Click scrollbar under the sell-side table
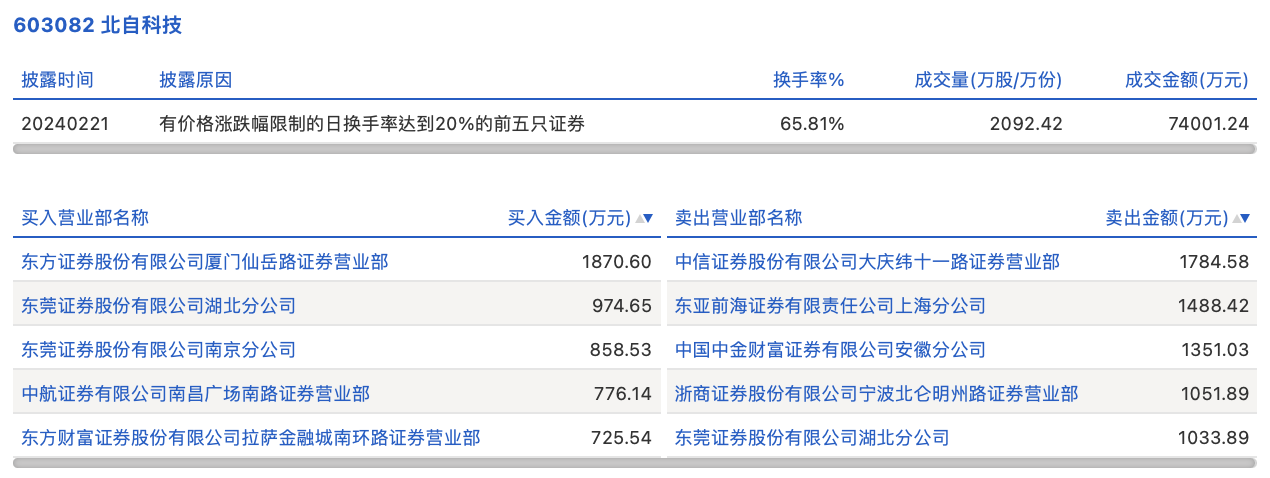 (962, 463)
